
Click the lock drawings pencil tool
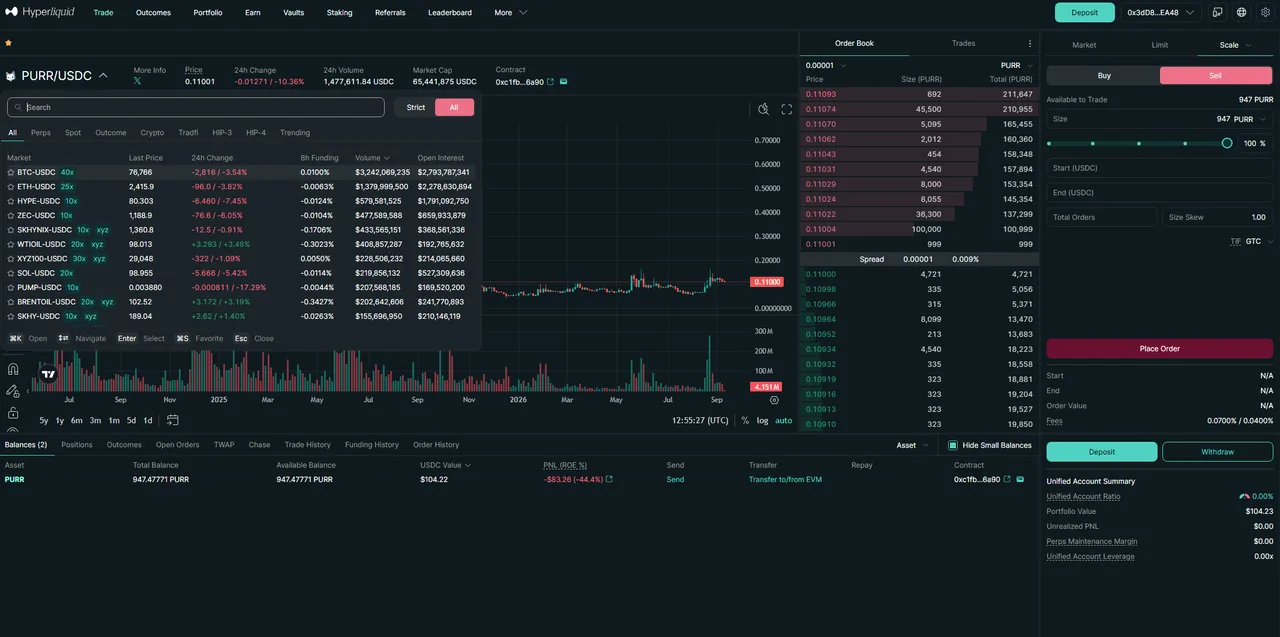click(13, 391)
